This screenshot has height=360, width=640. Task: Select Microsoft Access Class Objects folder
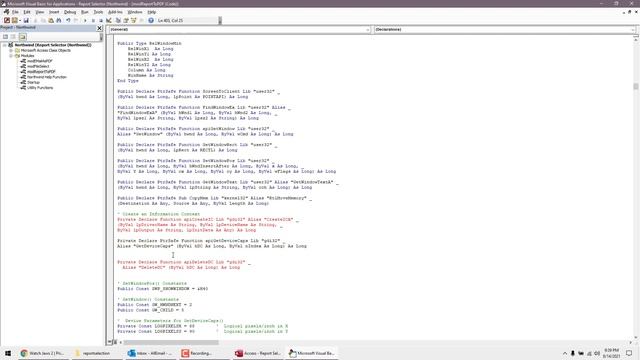[x=46, y=50]
